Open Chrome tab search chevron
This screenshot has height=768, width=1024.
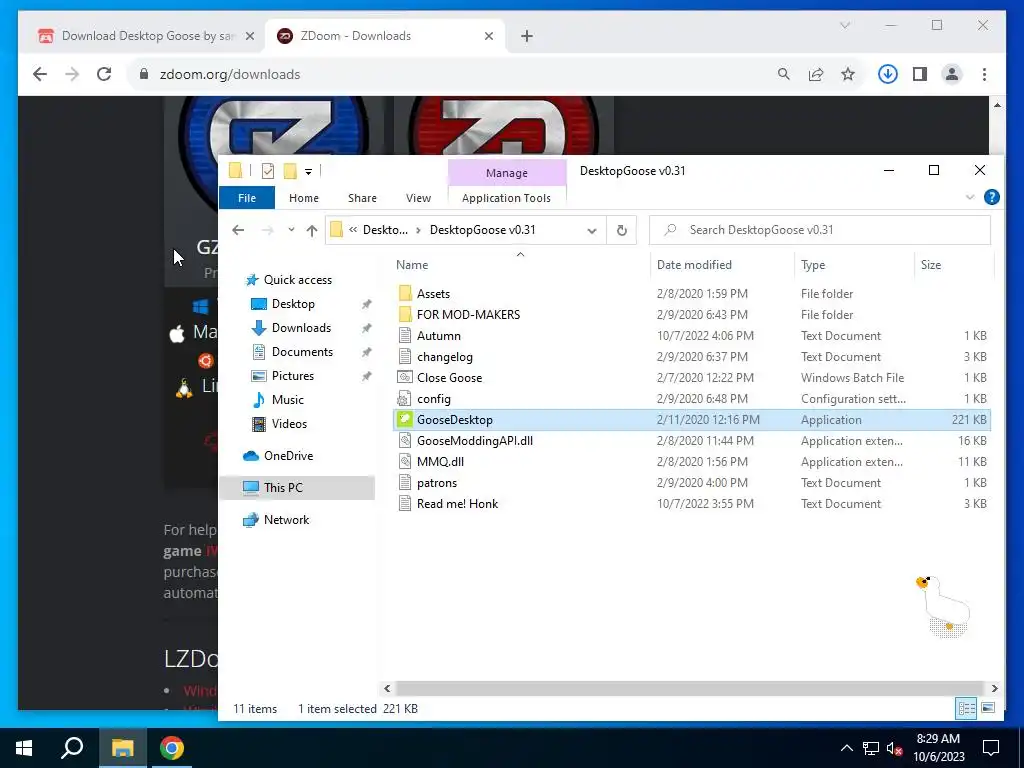click(x=845, y=25)
